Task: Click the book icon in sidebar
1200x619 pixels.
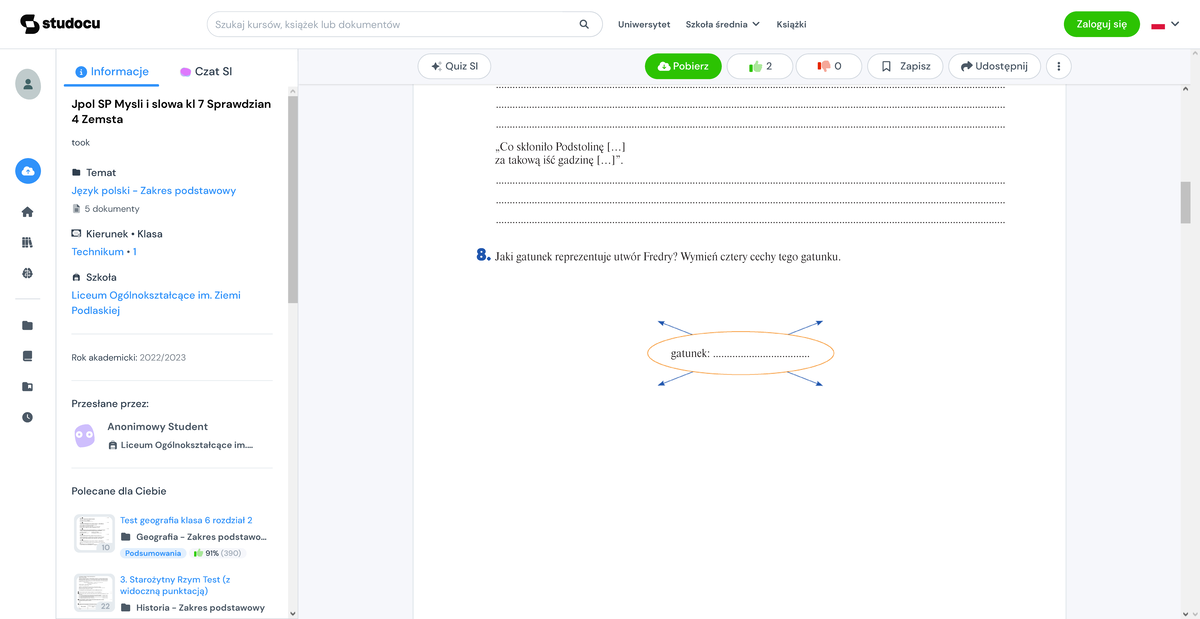Action: (27, 356)
